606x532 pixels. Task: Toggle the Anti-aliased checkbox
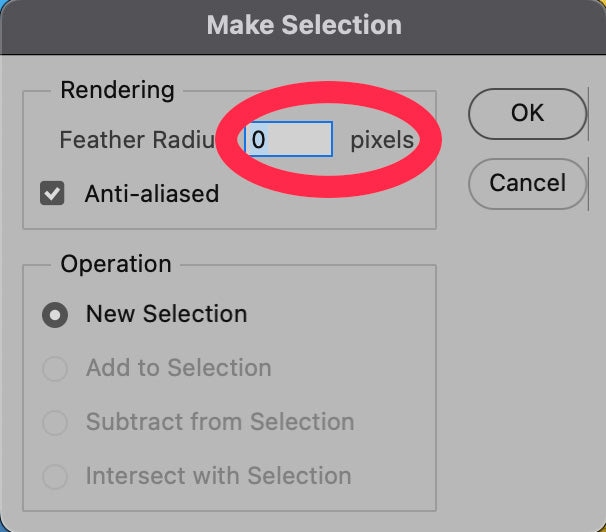click(52, 193)
